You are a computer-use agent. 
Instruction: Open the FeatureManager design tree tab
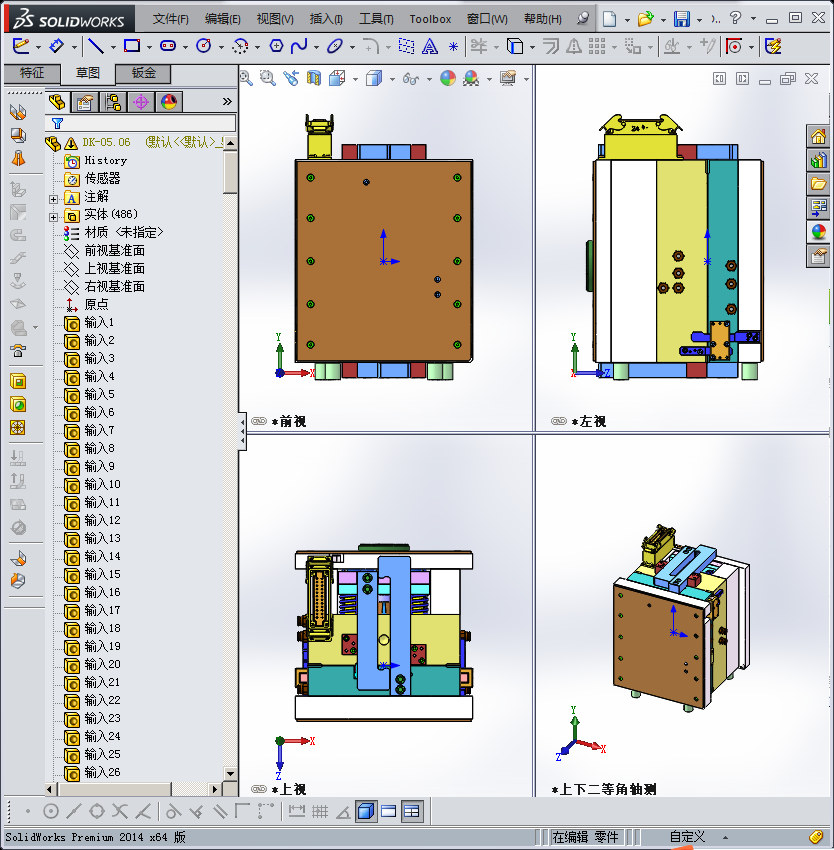(57, 102)
